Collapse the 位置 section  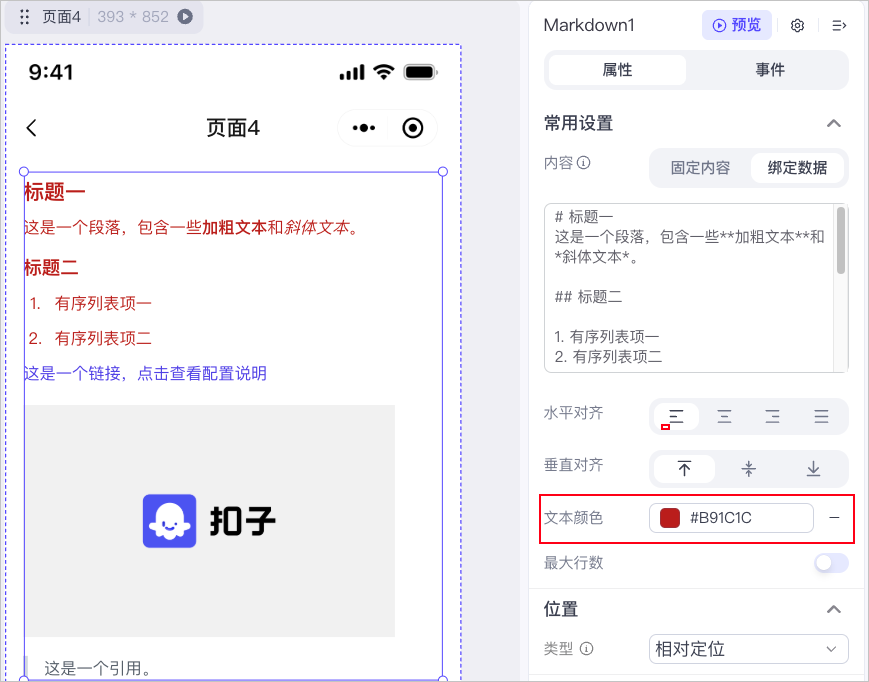tap(834, 609)
